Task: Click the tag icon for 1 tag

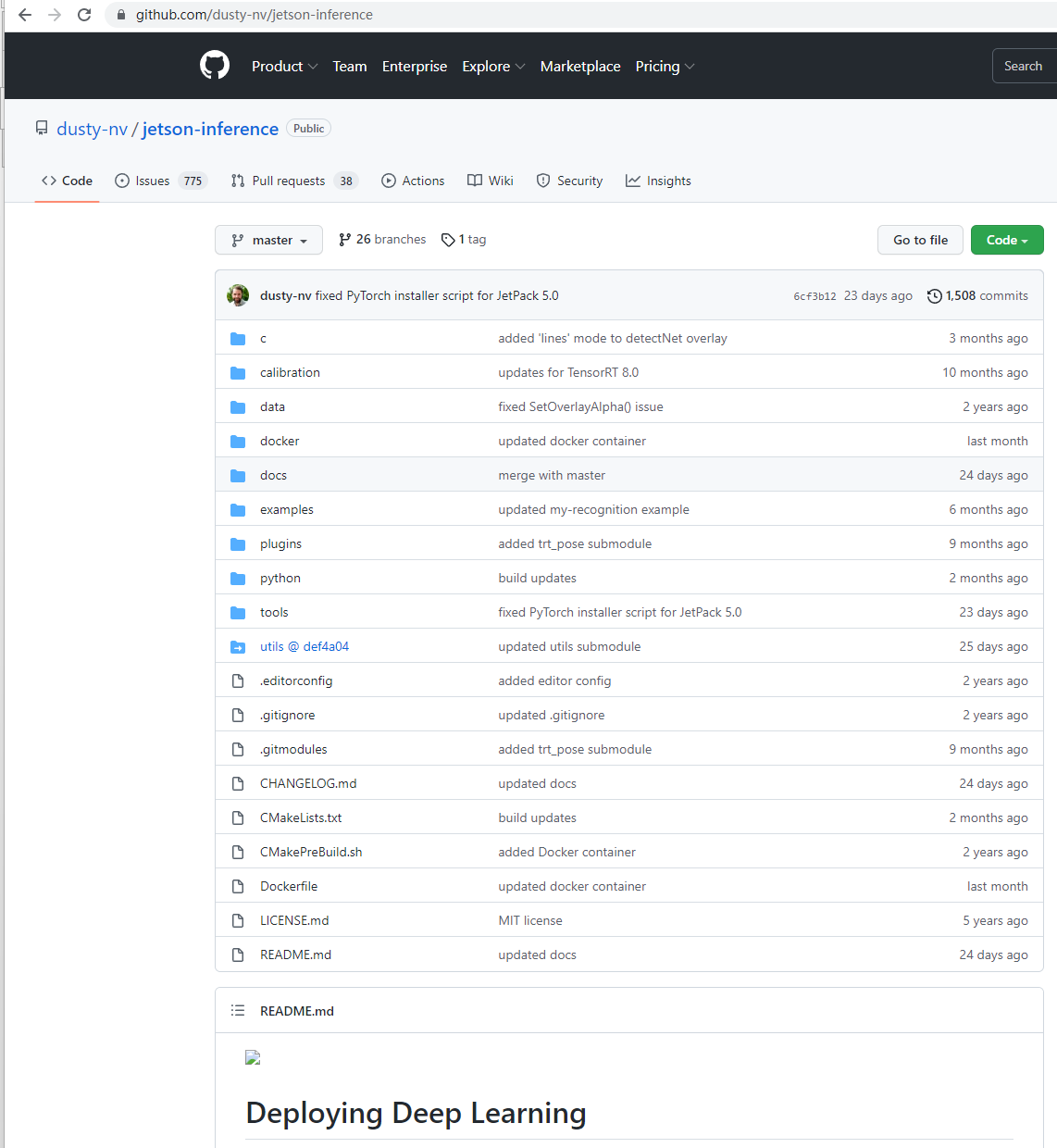Action: click(448, 240)
